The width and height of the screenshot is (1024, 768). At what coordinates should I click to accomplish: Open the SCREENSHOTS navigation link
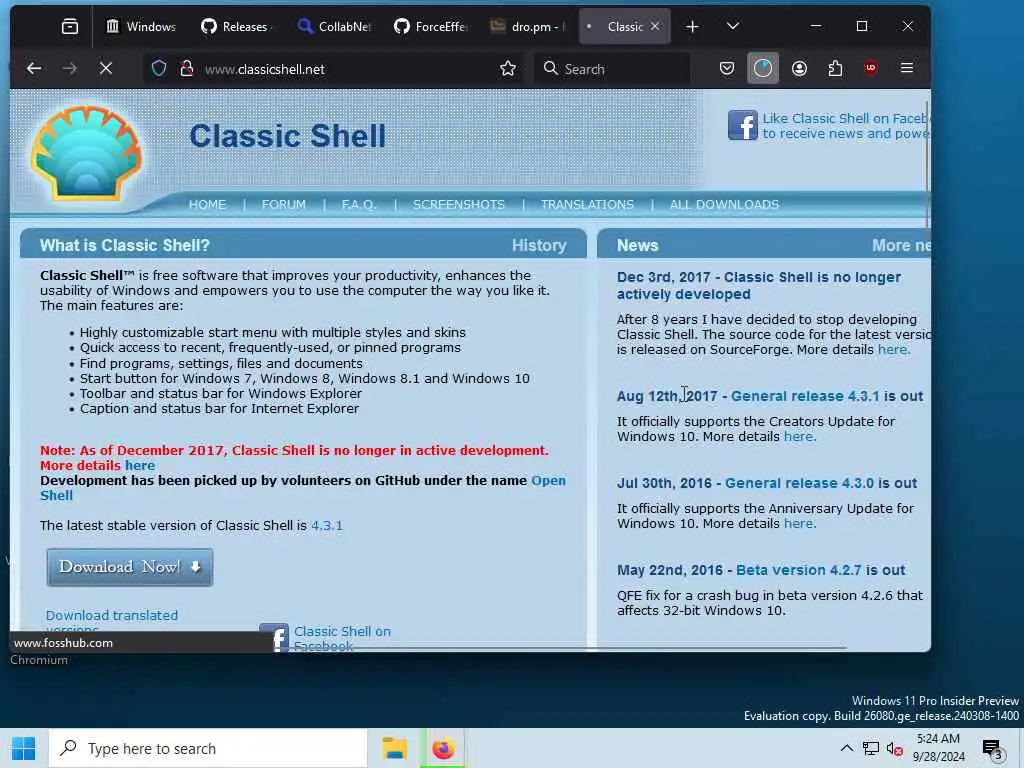[x=458, y=204]
